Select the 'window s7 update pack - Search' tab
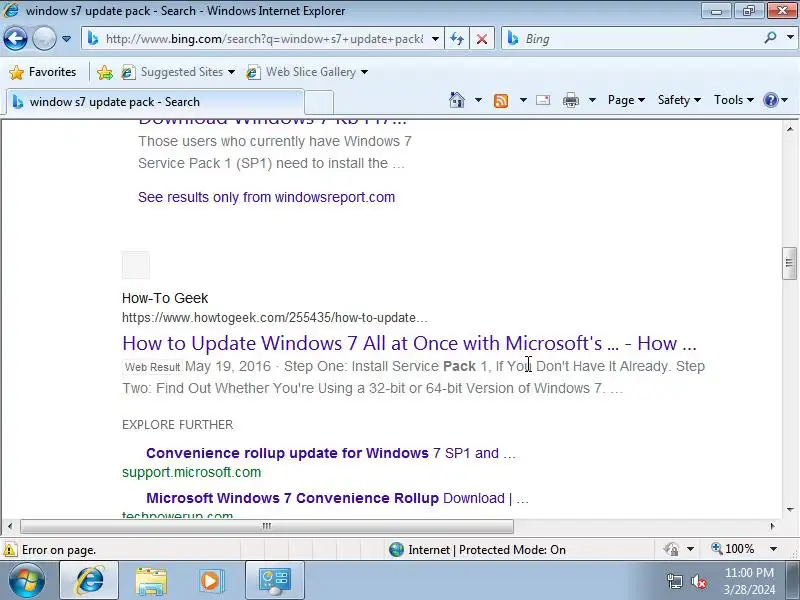The image size is (800, 600). 155,102
